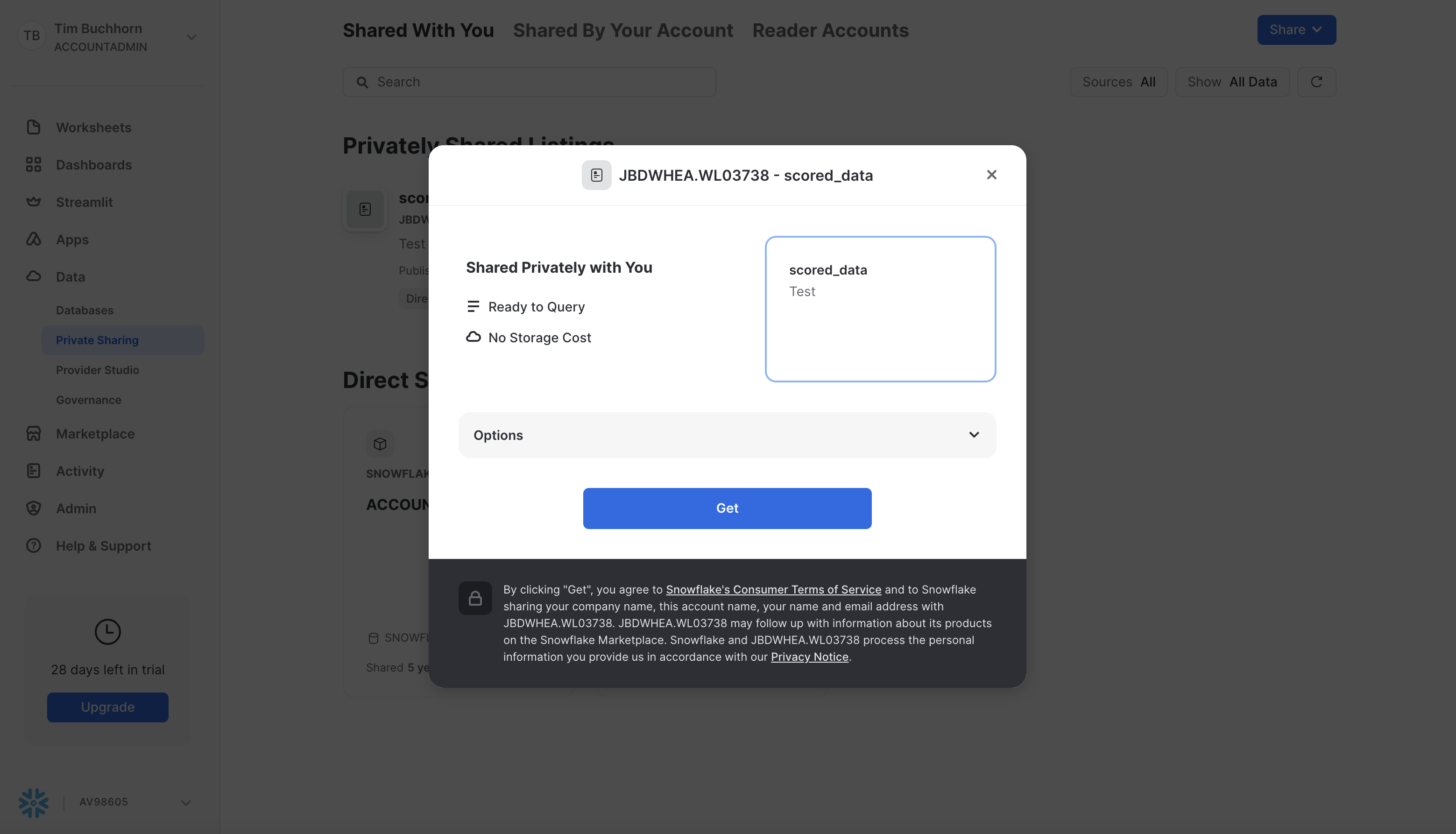1456x834 pixels.
Task: Click the Snowflake logo icon
Action: 33,802
